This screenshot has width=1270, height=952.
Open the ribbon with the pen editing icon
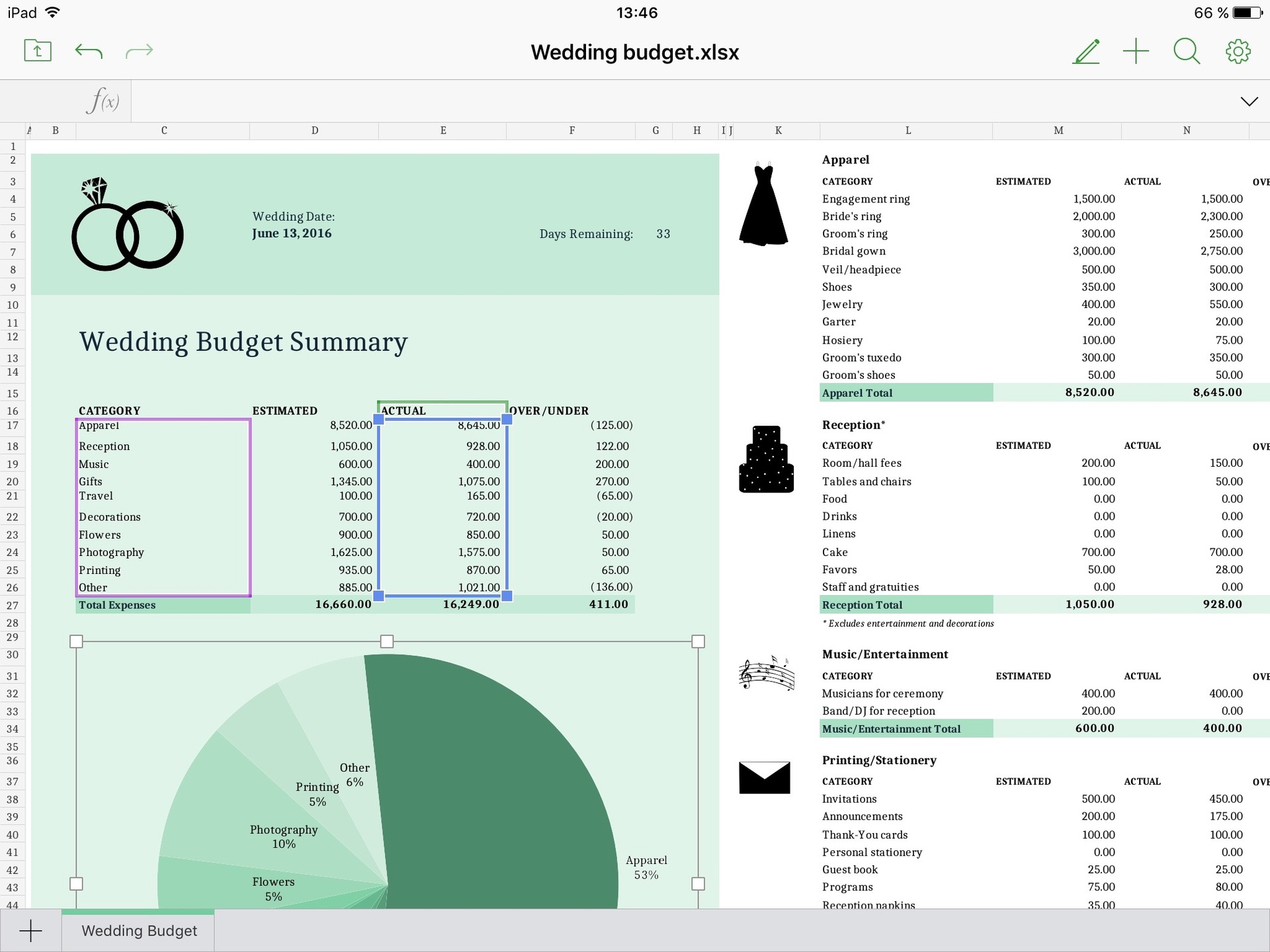click(1086, 51)
